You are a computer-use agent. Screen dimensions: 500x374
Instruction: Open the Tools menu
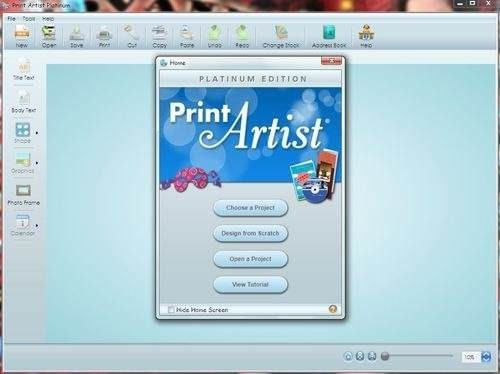(29, 19)
